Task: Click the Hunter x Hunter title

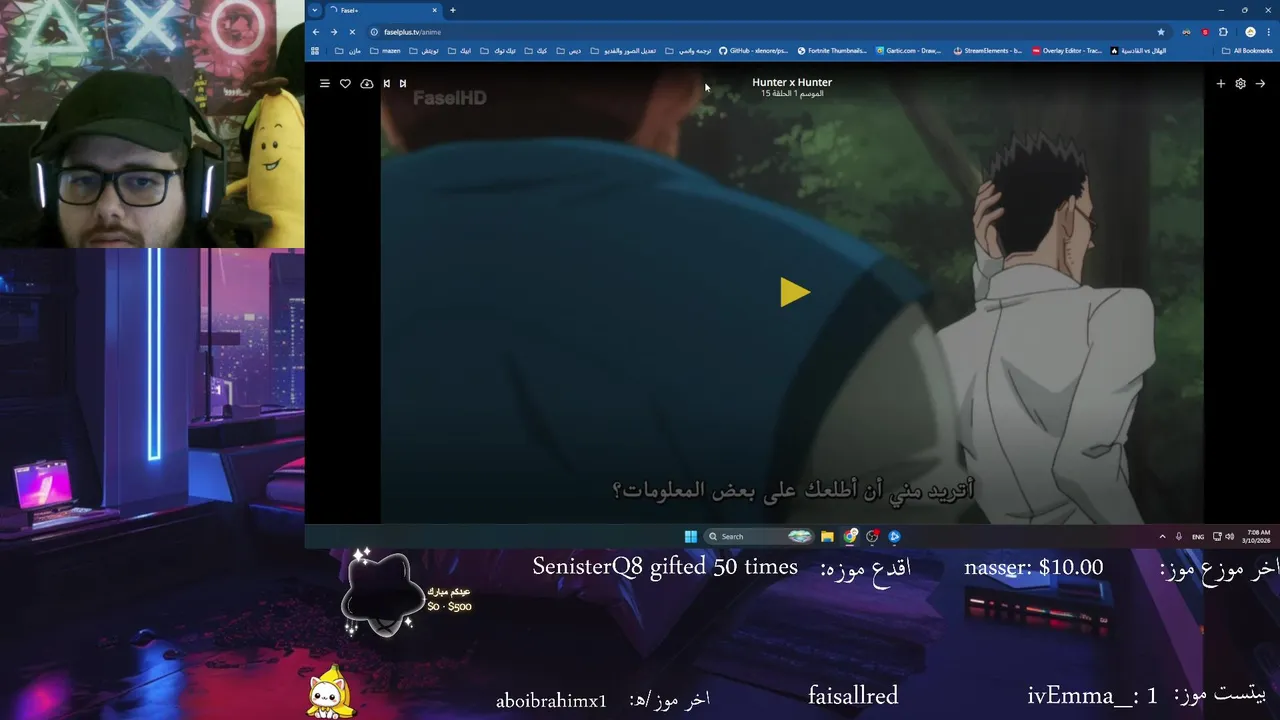Action: tap(792, 82)
